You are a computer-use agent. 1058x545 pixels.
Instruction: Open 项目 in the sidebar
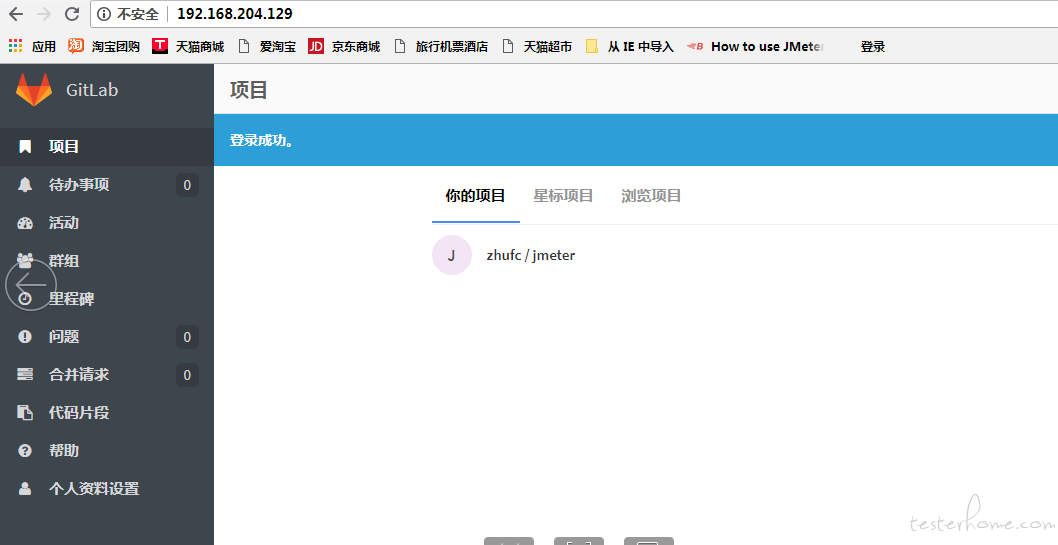pyautogui.click(x=107, y=146)
